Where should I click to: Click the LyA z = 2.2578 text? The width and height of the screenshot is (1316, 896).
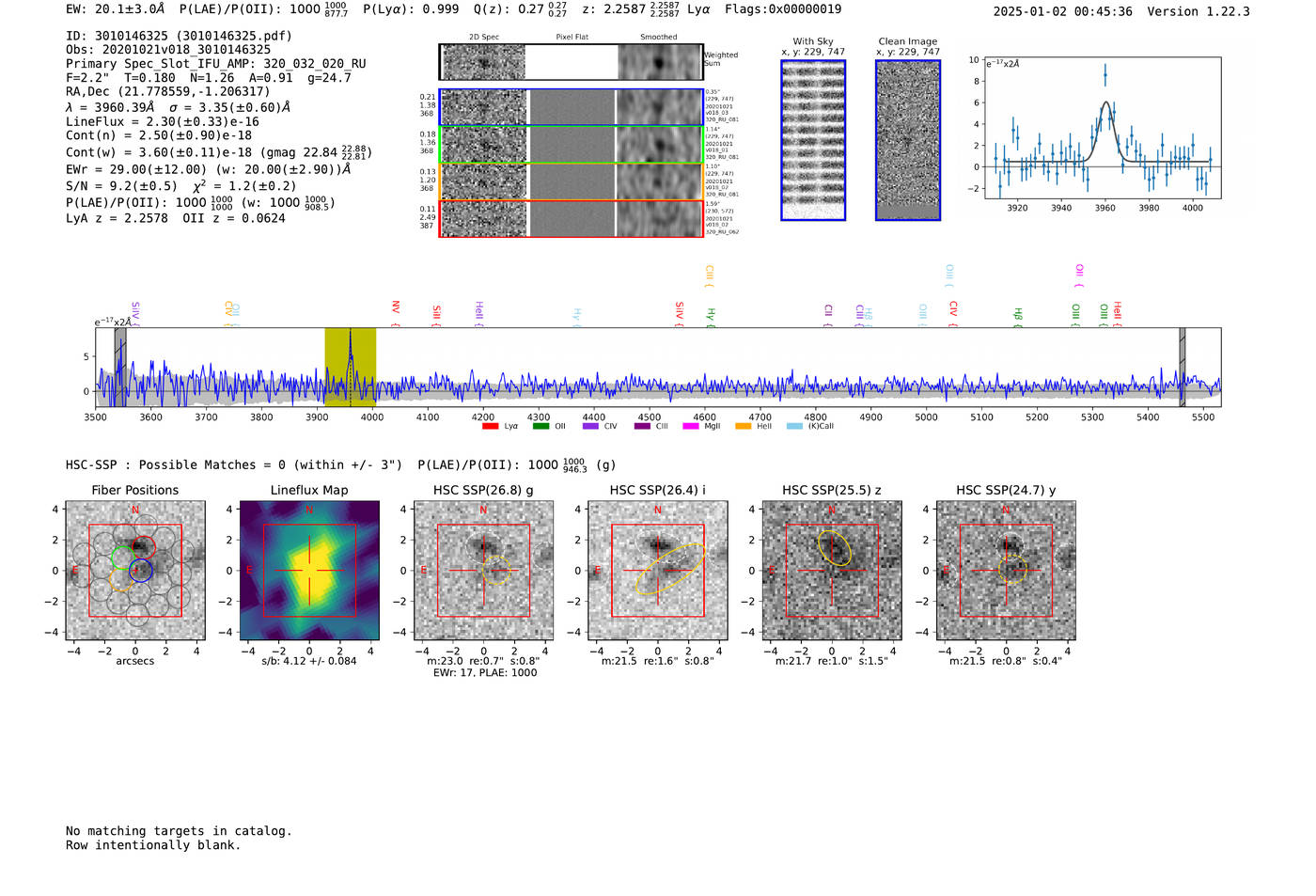[117, 218]
